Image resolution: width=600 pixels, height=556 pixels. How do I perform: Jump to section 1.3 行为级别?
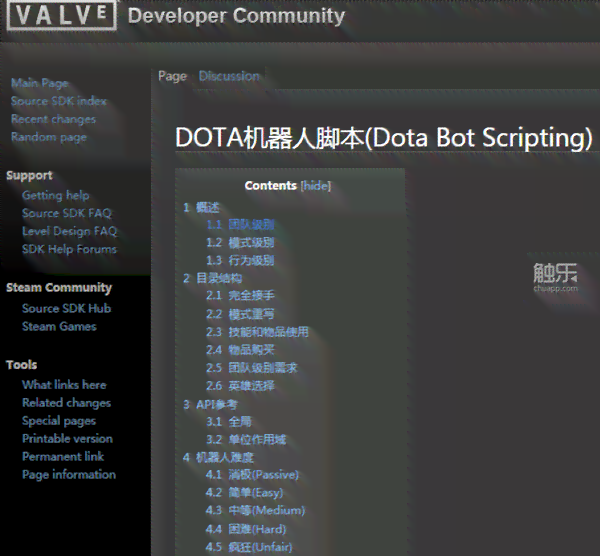coord(240,261)
